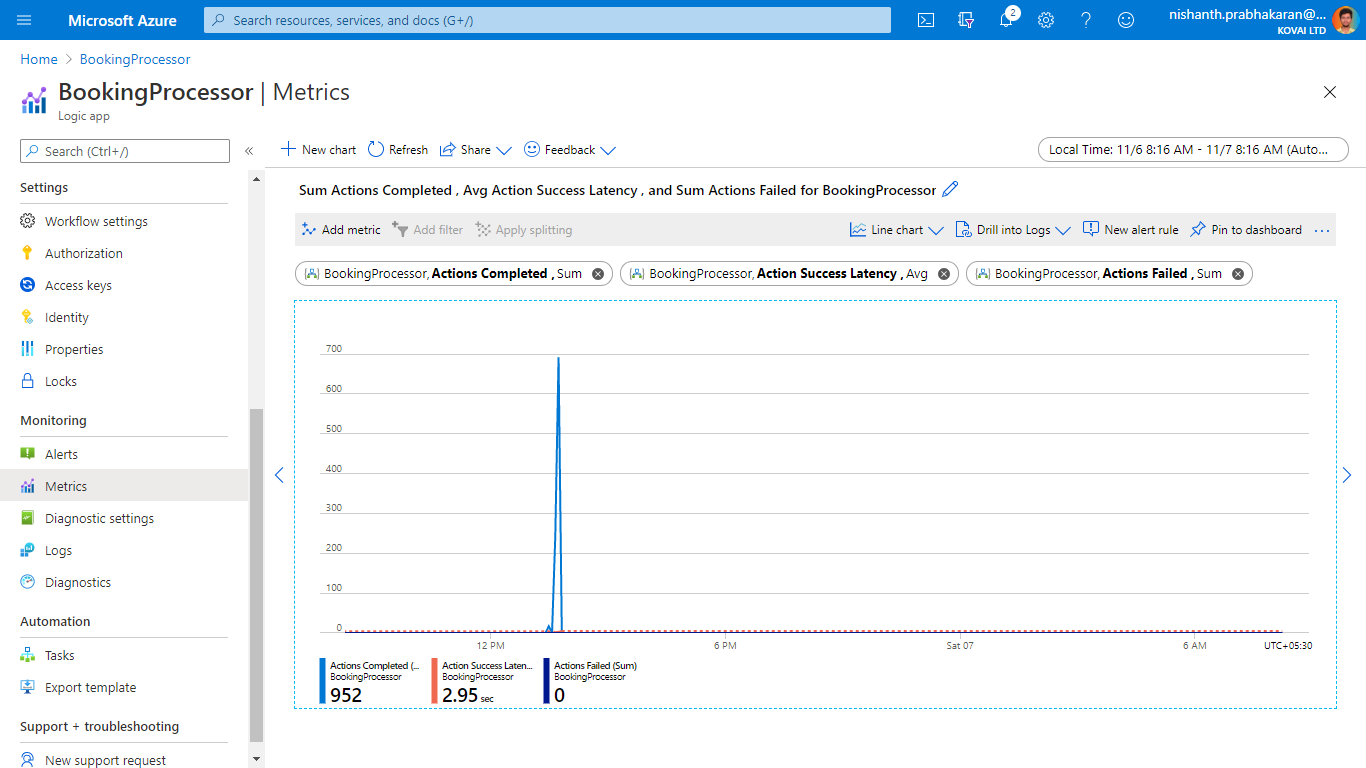Open portal settings gear
The image size is (1366, 768).
pyautogui.click(x=1046, y=20)
